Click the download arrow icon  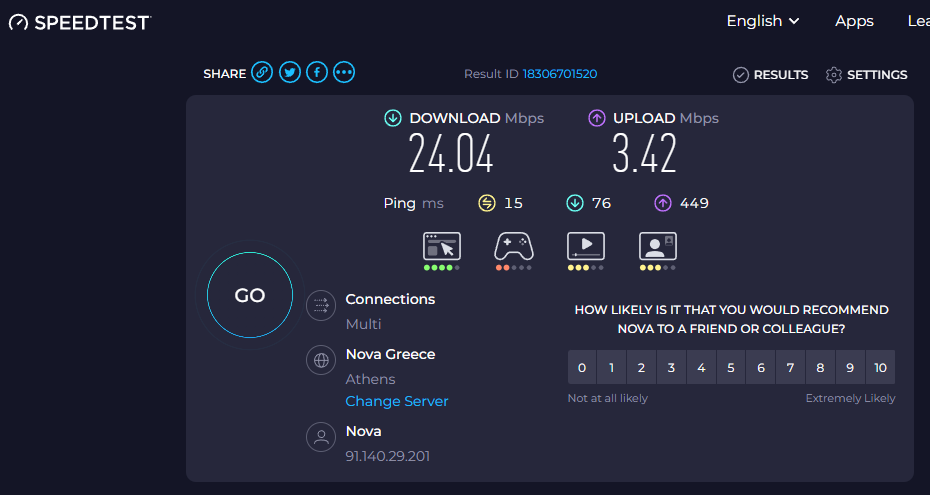393,118
